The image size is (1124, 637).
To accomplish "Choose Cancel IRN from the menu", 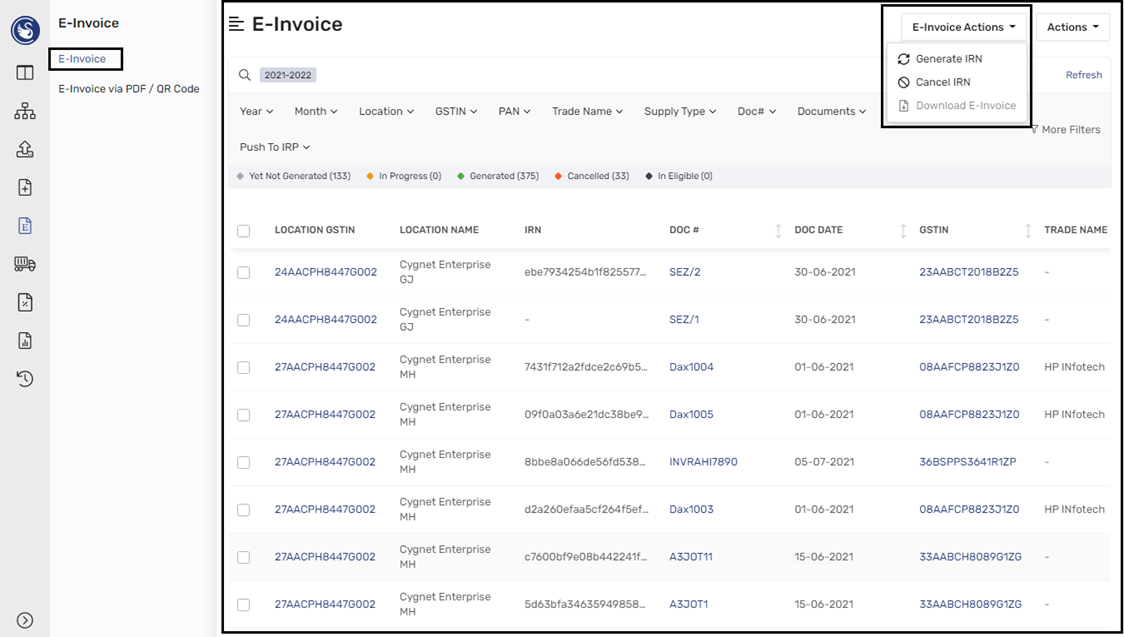I will coord(934,82).
